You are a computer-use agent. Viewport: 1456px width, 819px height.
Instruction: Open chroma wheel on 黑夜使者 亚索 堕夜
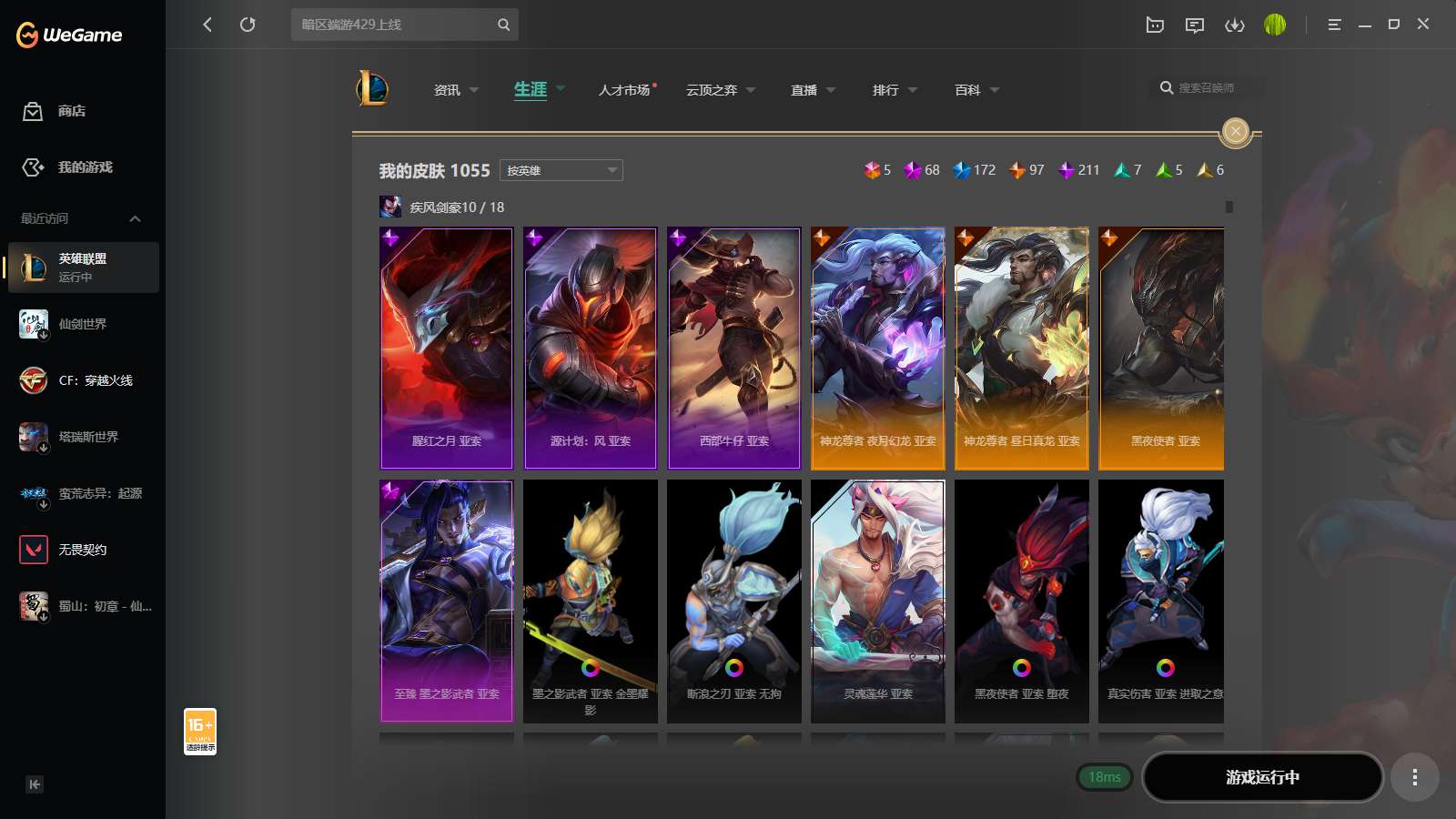[1022, 668]
